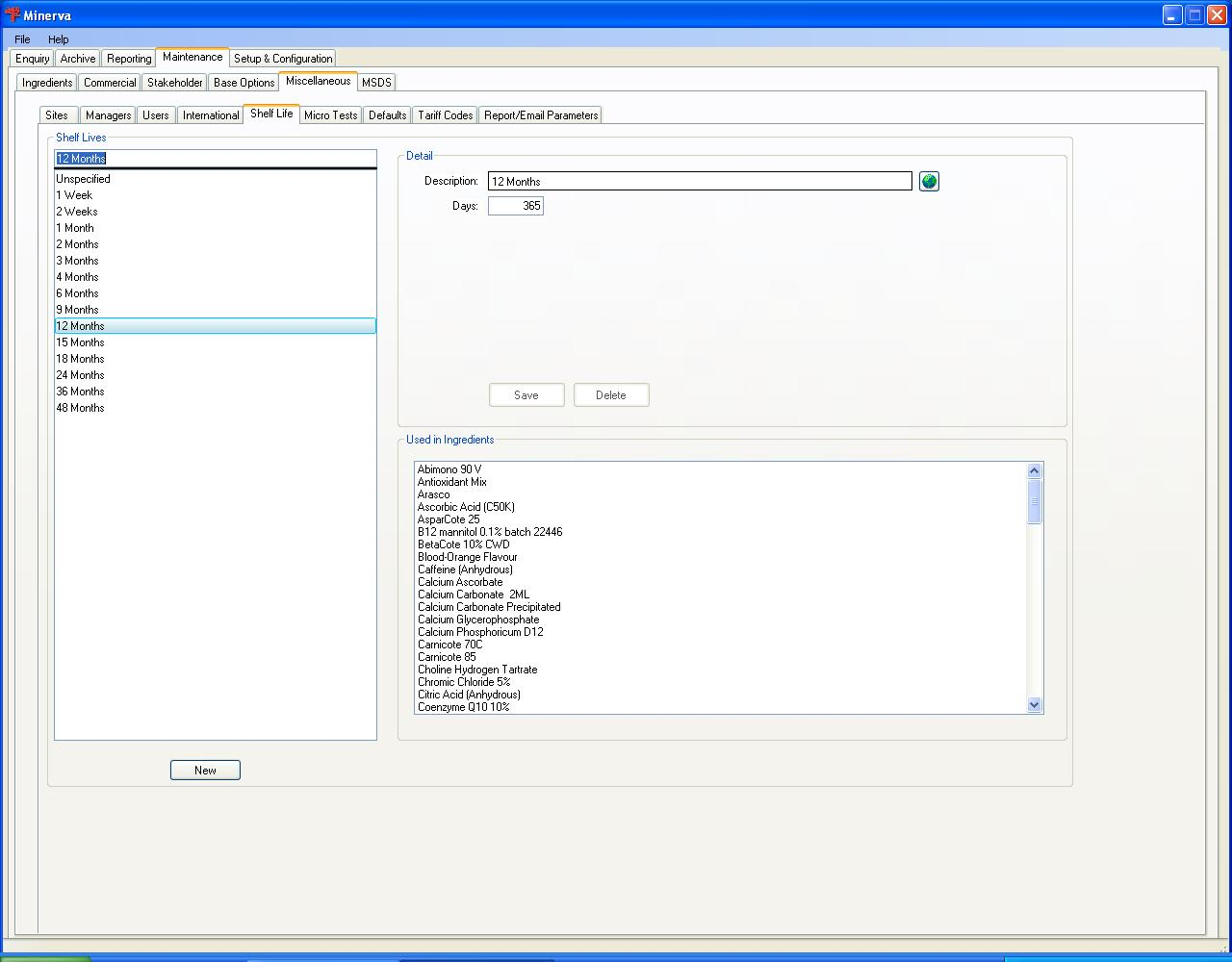Open the Help menu
1232x962 pixels.
[x=58, y=39]
